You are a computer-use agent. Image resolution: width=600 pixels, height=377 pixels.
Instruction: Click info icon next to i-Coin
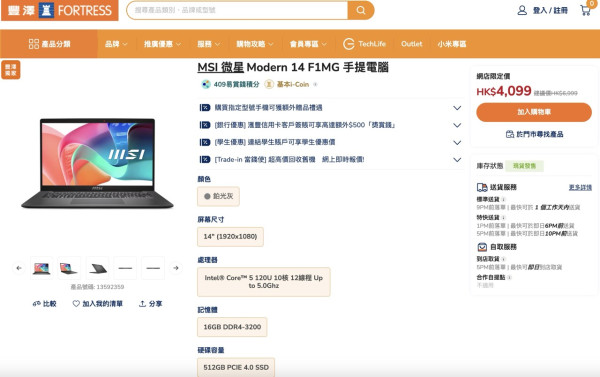(315, 85)
